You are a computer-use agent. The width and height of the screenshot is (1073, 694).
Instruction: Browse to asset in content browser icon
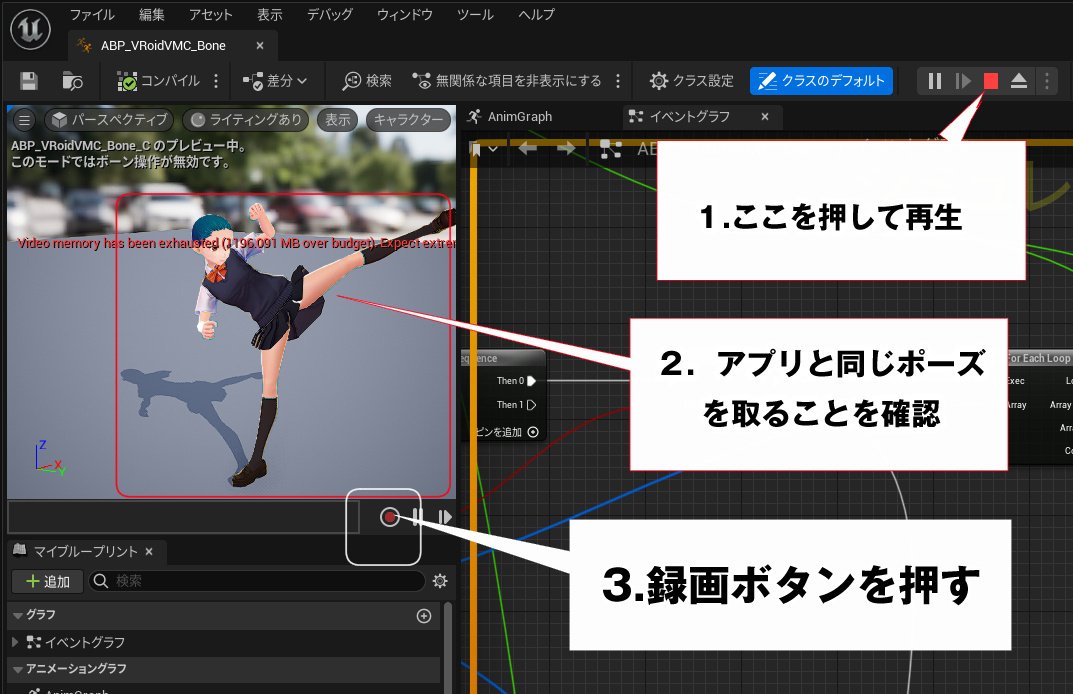coord(72,81)
